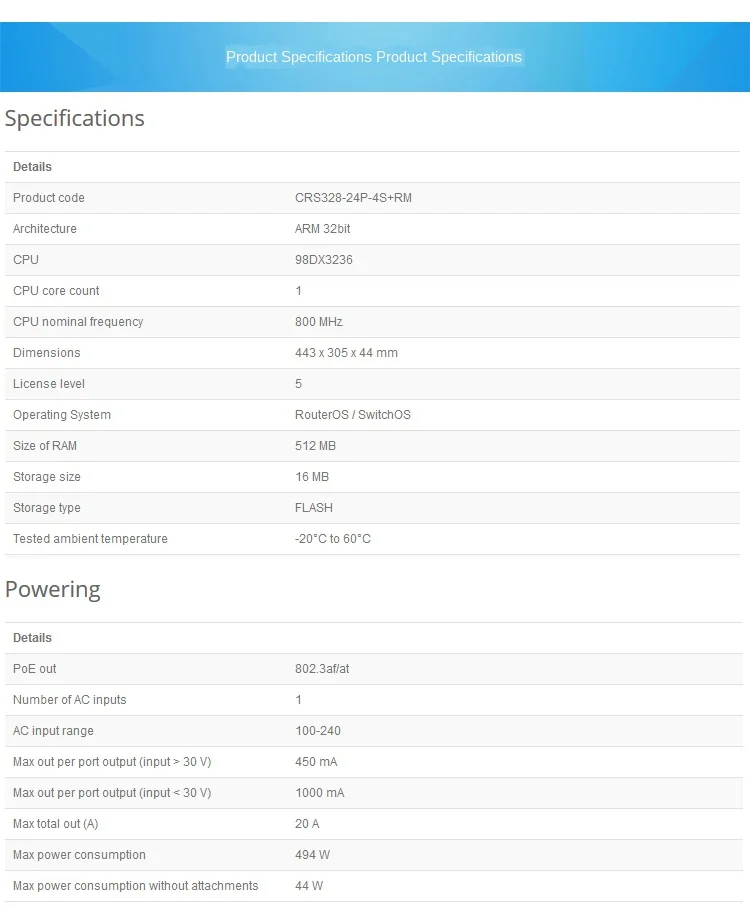
Task: Select the Max total out 20 A value
Action: click(307, 824)
